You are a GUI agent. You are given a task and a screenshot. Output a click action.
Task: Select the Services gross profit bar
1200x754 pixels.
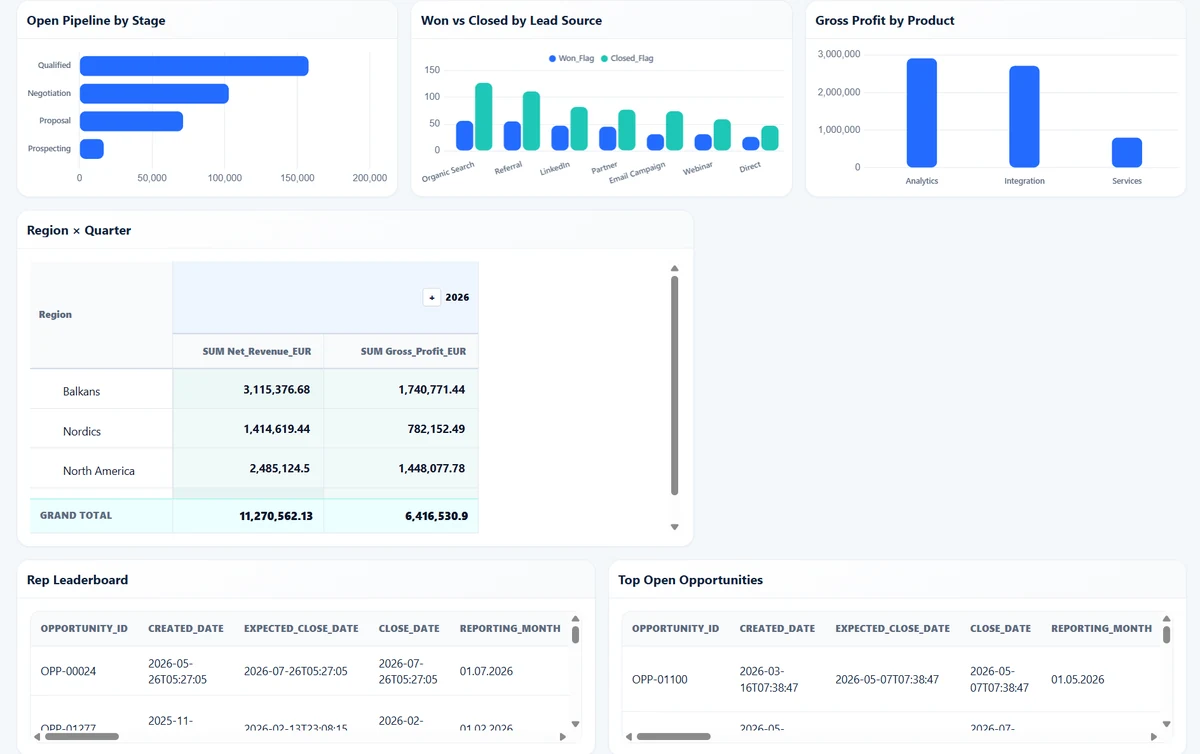point(1127,153)
